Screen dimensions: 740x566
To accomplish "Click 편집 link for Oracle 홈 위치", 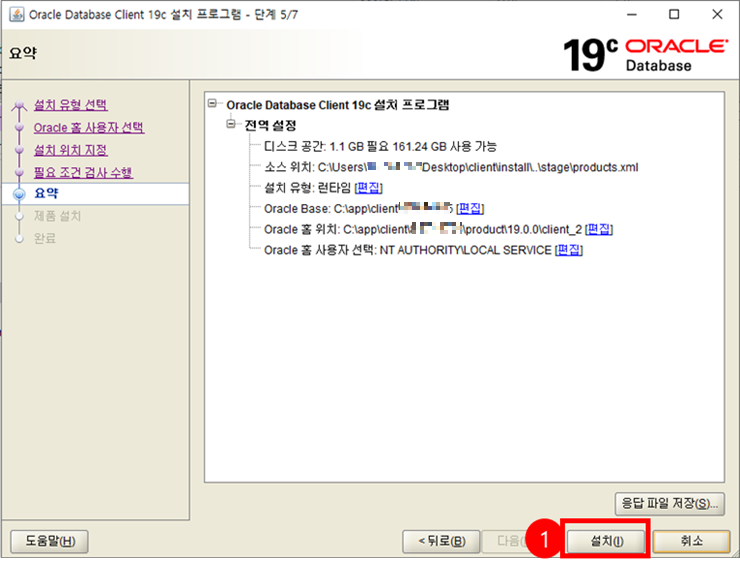I will pos(599,229).
